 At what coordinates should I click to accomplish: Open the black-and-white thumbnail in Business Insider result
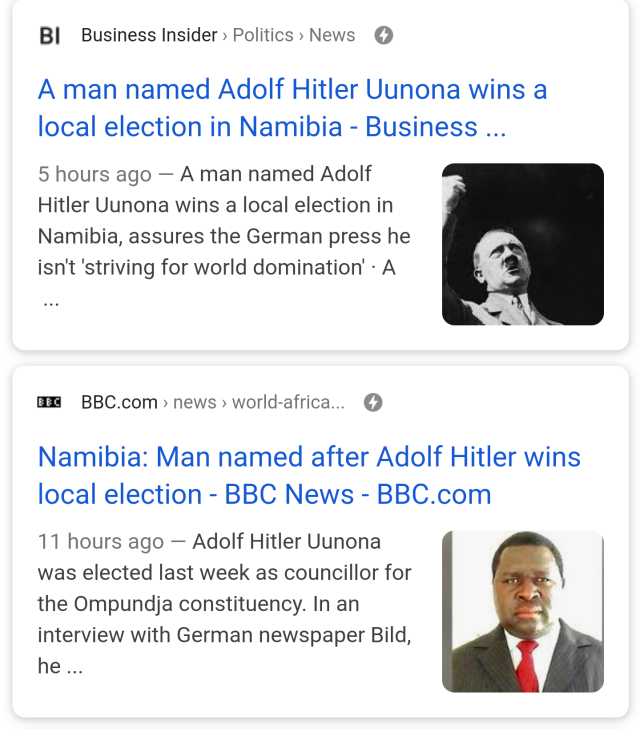click(x=522, y=244)
